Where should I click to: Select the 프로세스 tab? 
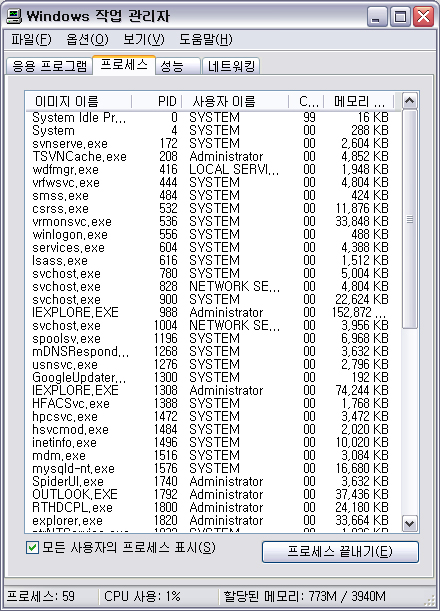click(124, 65)
